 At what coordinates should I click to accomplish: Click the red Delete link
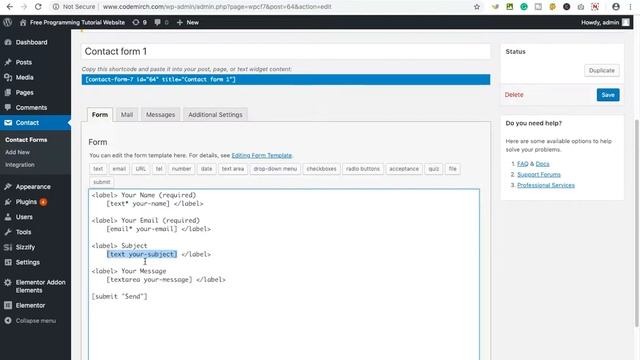pos(514,95)
